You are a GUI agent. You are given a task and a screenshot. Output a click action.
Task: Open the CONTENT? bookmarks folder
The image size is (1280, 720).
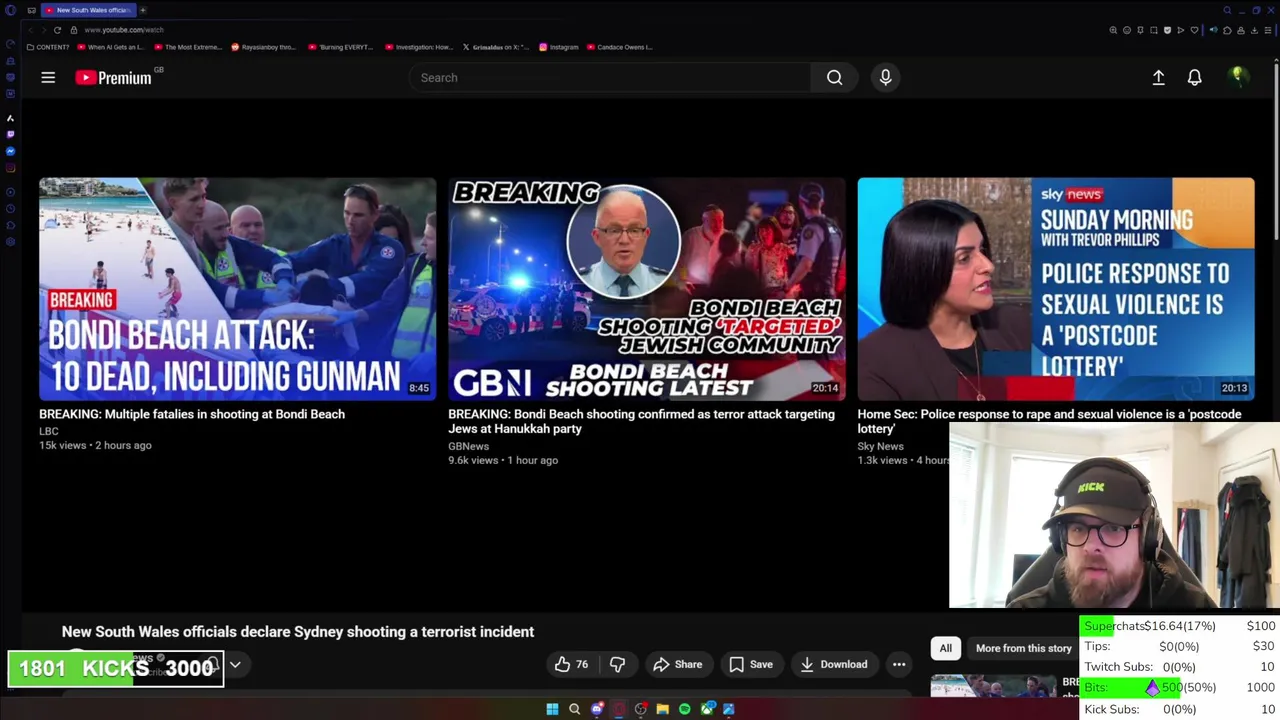[48, 47]
